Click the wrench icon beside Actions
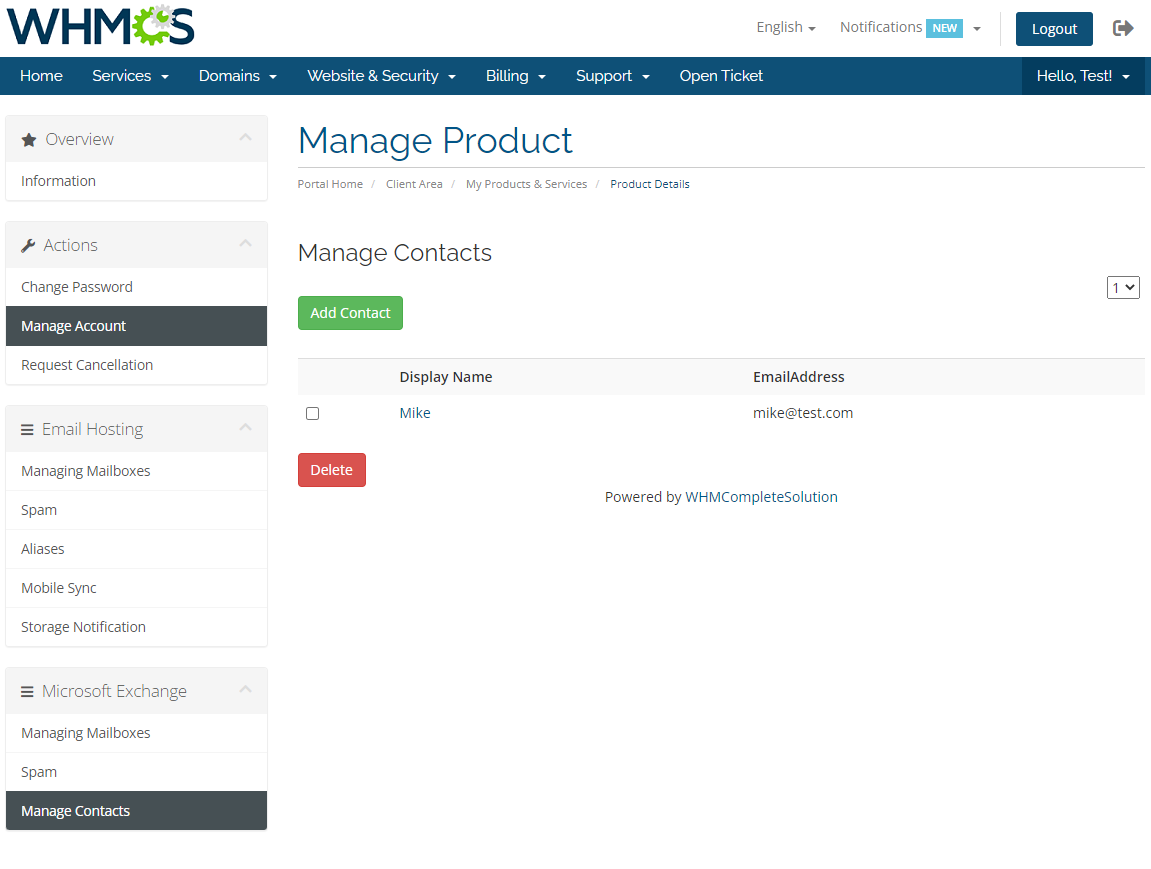This screenshot has height=869, width=1151. coord(28,245)
